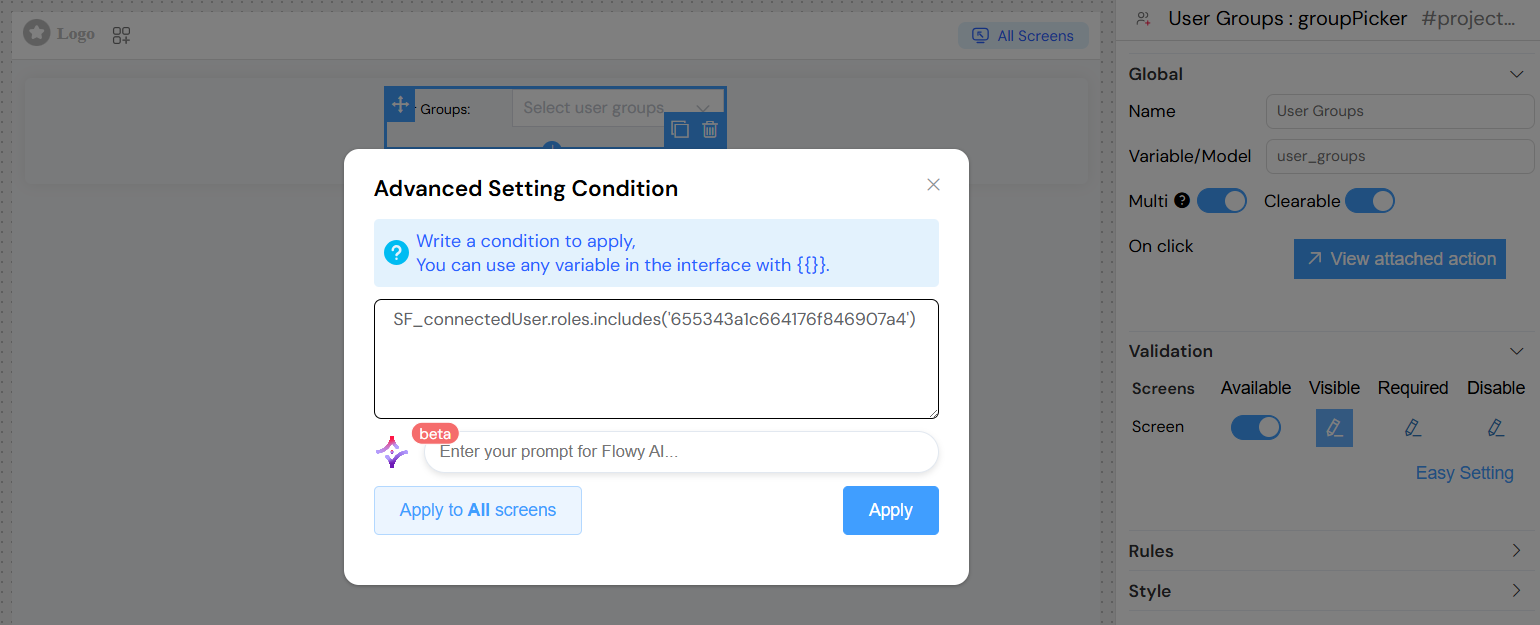Edit the Visible condition pencil icon
This screenshot has height=625, width=1540.
click(1334, 428)
